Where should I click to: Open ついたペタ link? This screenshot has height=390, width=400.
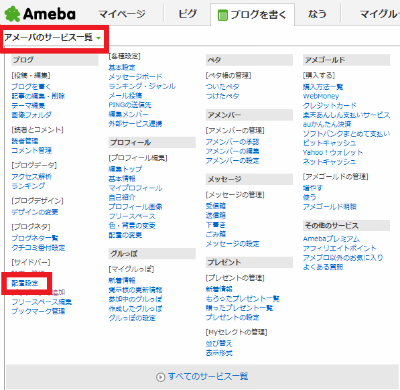(222, 87)
